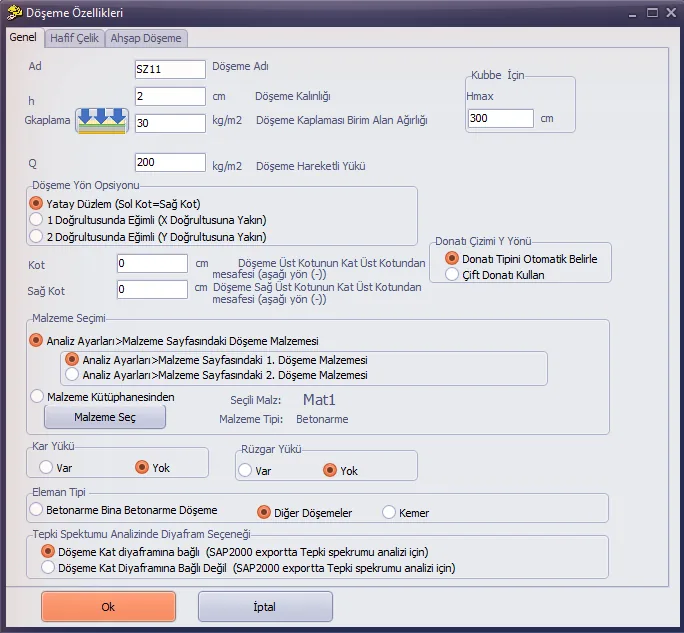Viewport: 684px width, 633px height.
Task: Click the Mat1 selected material text
Action: (x=319, y=400)
